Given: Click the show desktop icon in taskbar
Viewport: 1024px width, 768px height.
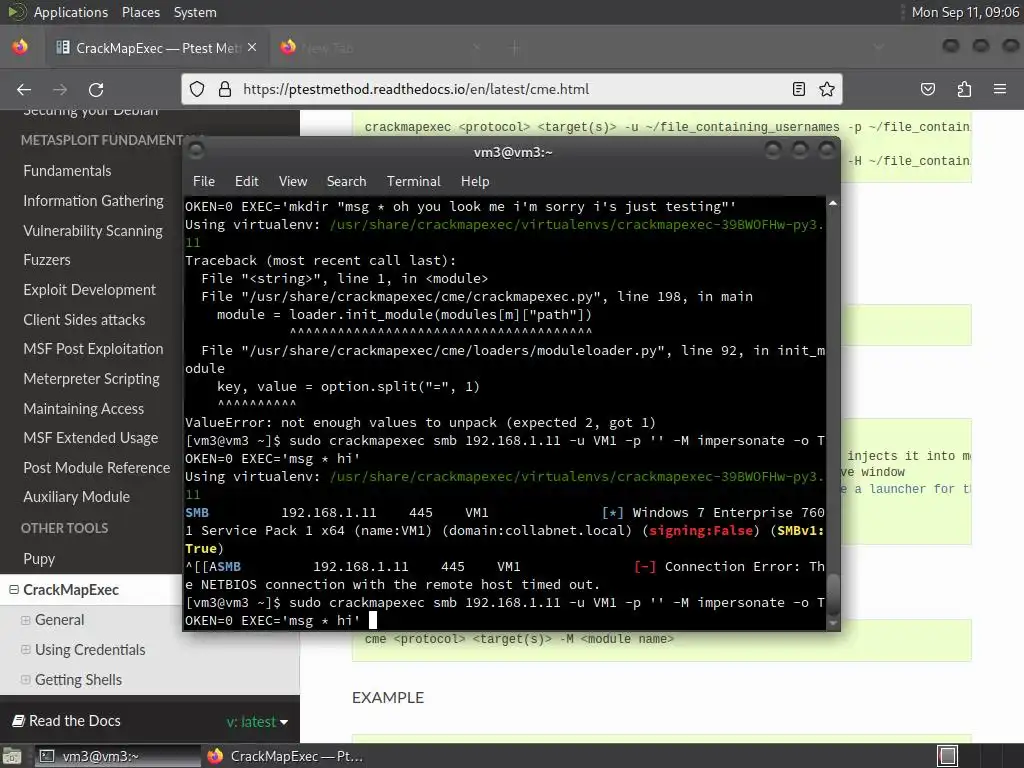Looking at the screenshot, I should pyautogui.click(x=12, y=756).
